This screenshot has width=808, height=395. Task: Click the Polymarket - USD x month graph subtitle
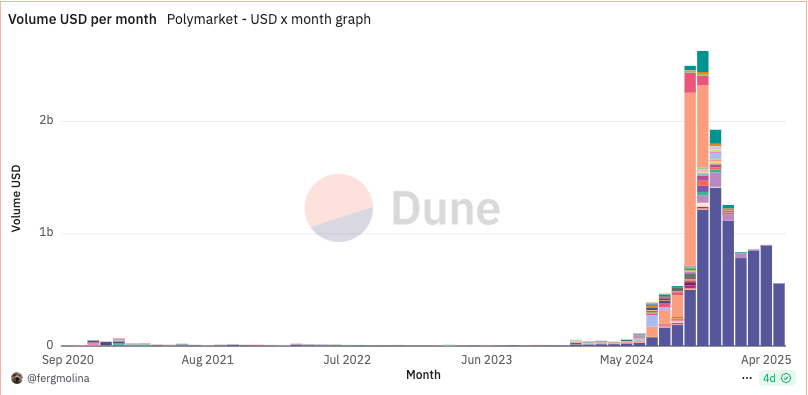click(x=269, y=20)
